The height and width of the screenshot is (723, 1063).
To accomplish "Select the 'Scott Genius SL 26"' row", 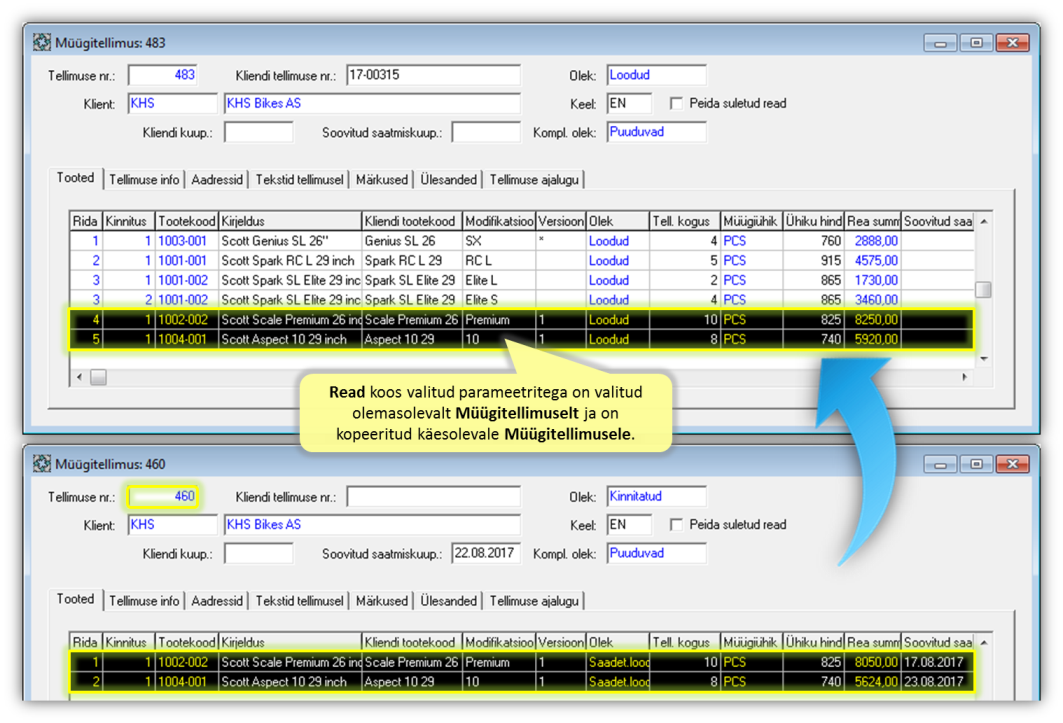I will click(x=522, y=241).
